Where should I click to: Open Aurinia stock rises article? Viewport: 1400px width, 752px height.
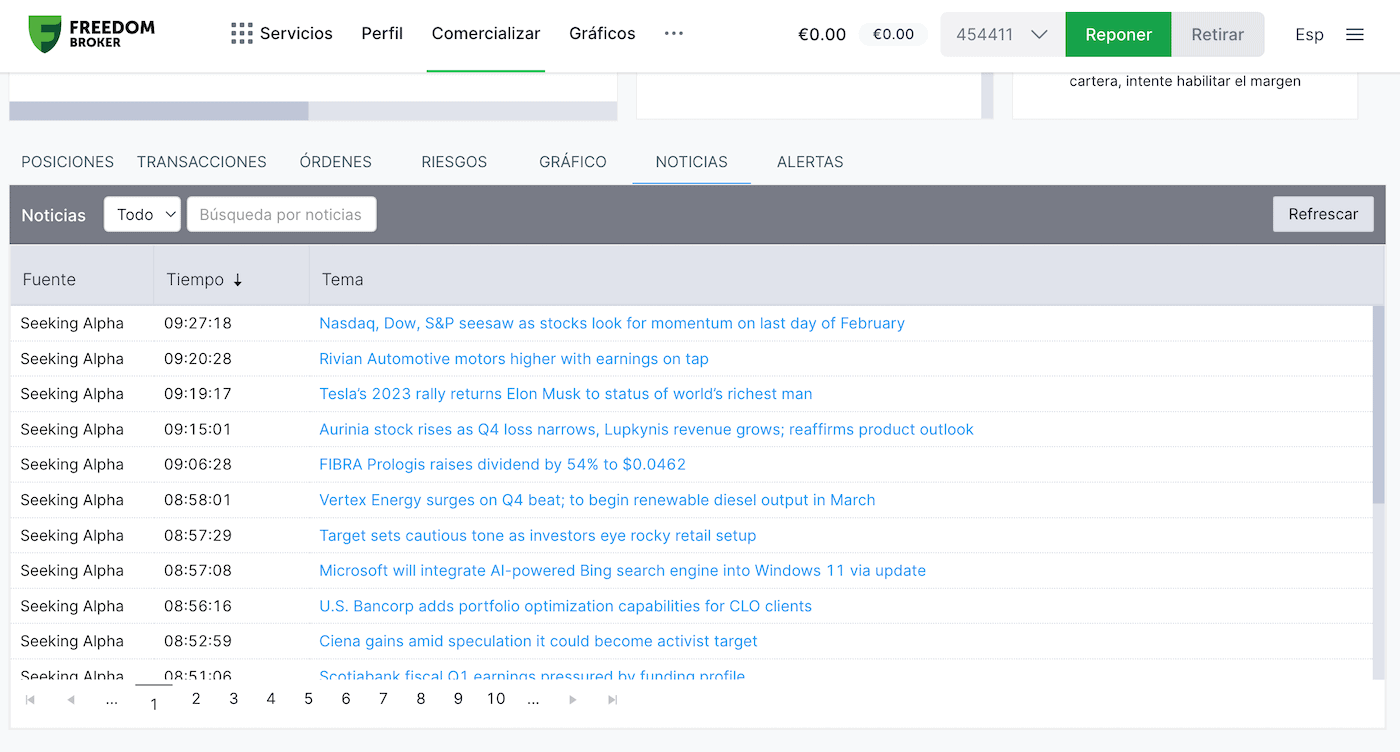[x=646, y=429]
